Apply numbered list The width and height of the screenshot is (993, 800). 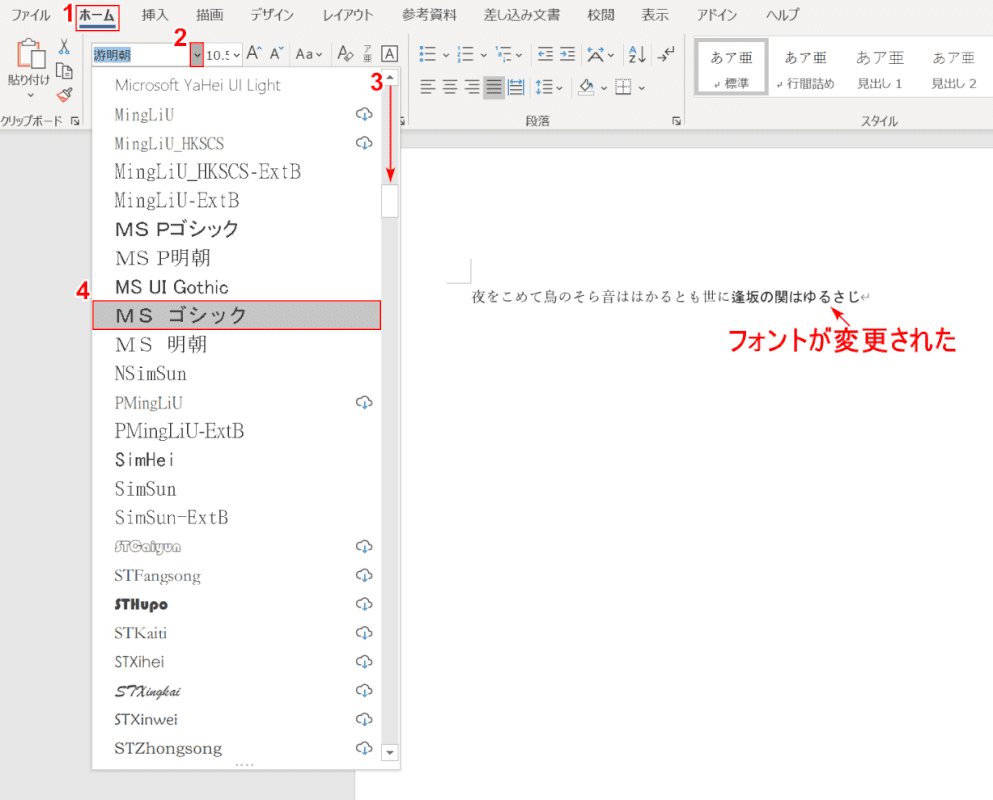pyautogui.click(x=465, y=54)
